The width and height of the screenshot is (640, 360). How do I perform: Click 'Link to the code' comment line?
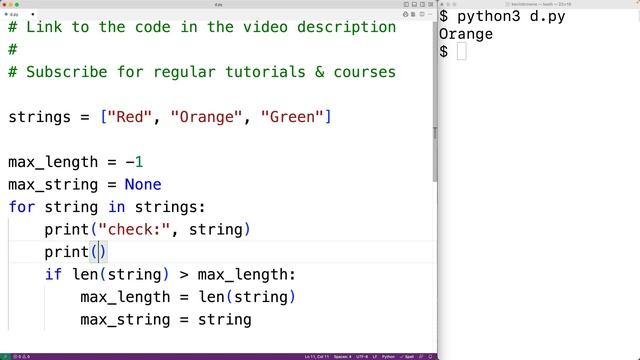click(x=202, y=27)
